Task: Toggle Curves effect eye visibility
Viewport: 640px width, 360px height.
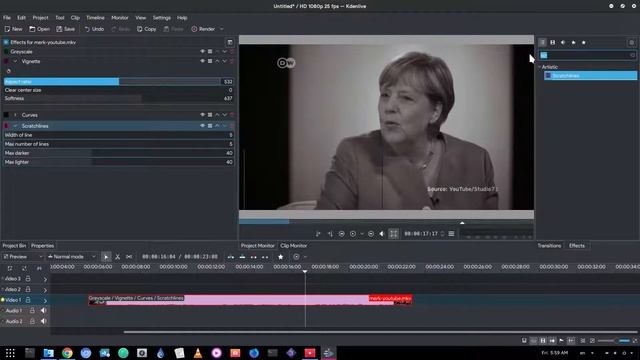Action: point(202,115)
